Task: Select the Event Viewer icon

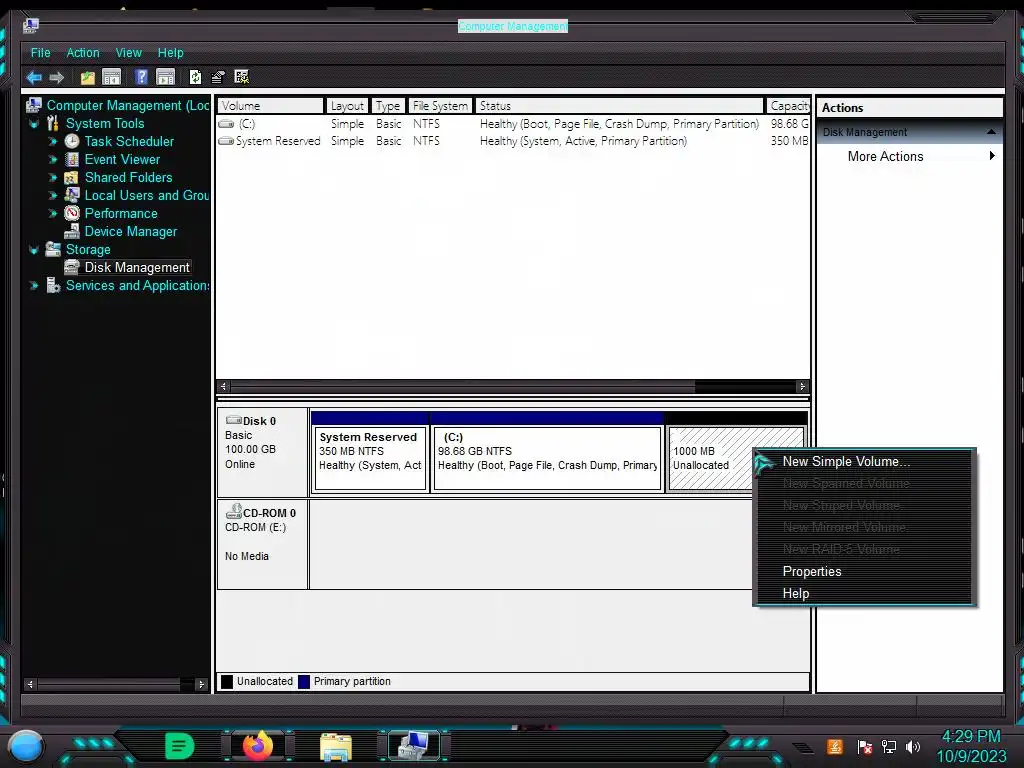Action: 72,159
